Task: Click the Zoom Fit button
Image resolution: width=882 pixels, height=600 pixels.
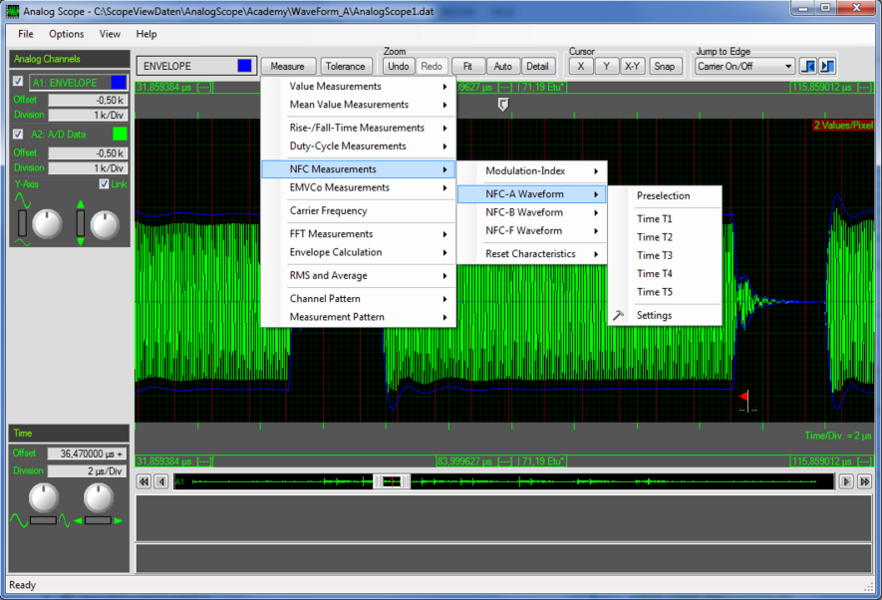Action: tap(467, 66)
